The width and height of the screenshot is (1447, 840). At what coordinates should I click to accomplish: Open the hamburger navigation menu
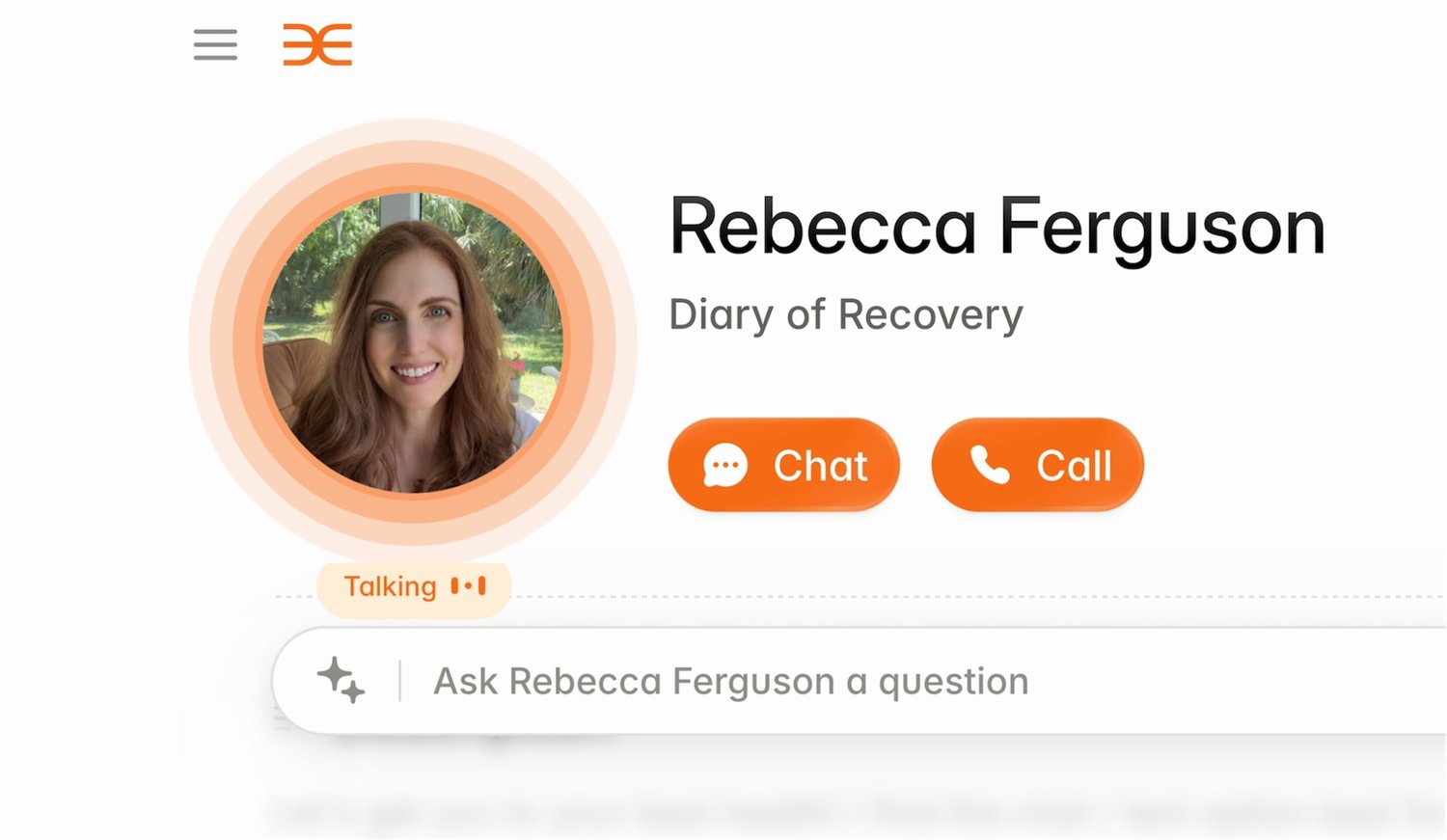(215, 45)
